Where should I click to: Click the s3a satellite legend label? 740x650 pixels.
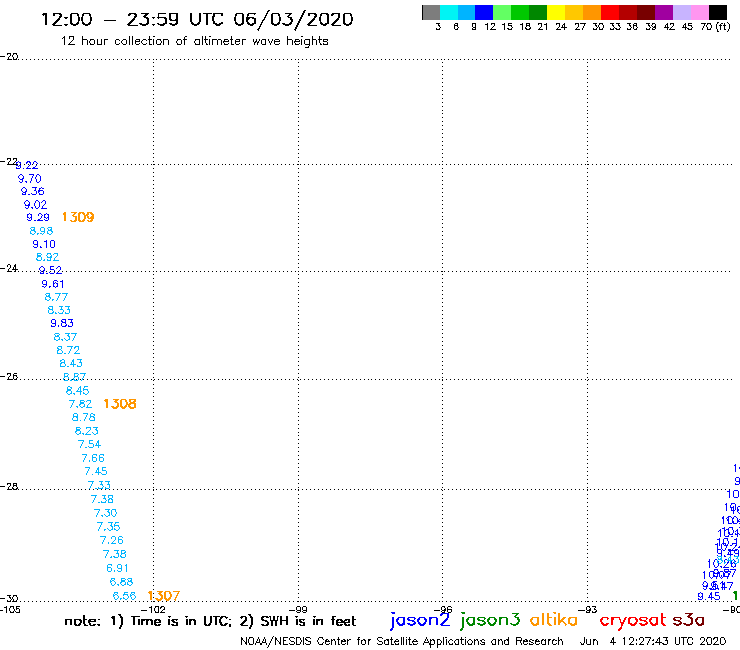tap(689, 620)
